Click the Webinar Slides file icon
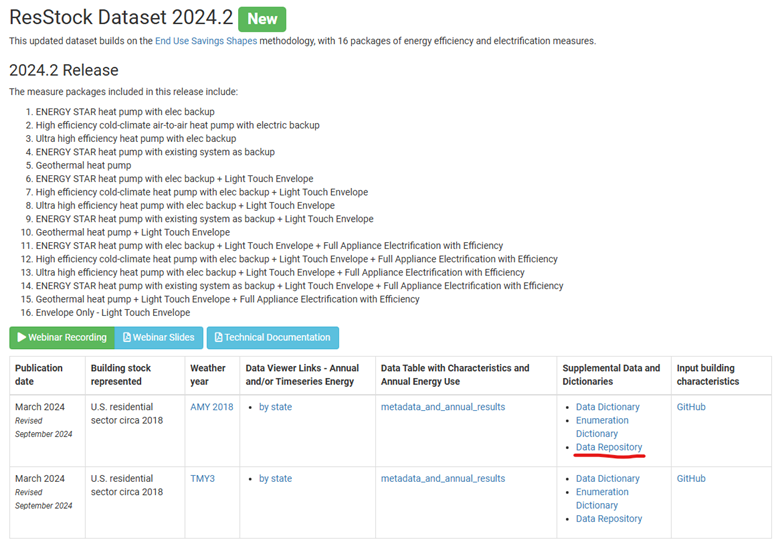This screenshot has height=540, width=780. pos(125,338)
